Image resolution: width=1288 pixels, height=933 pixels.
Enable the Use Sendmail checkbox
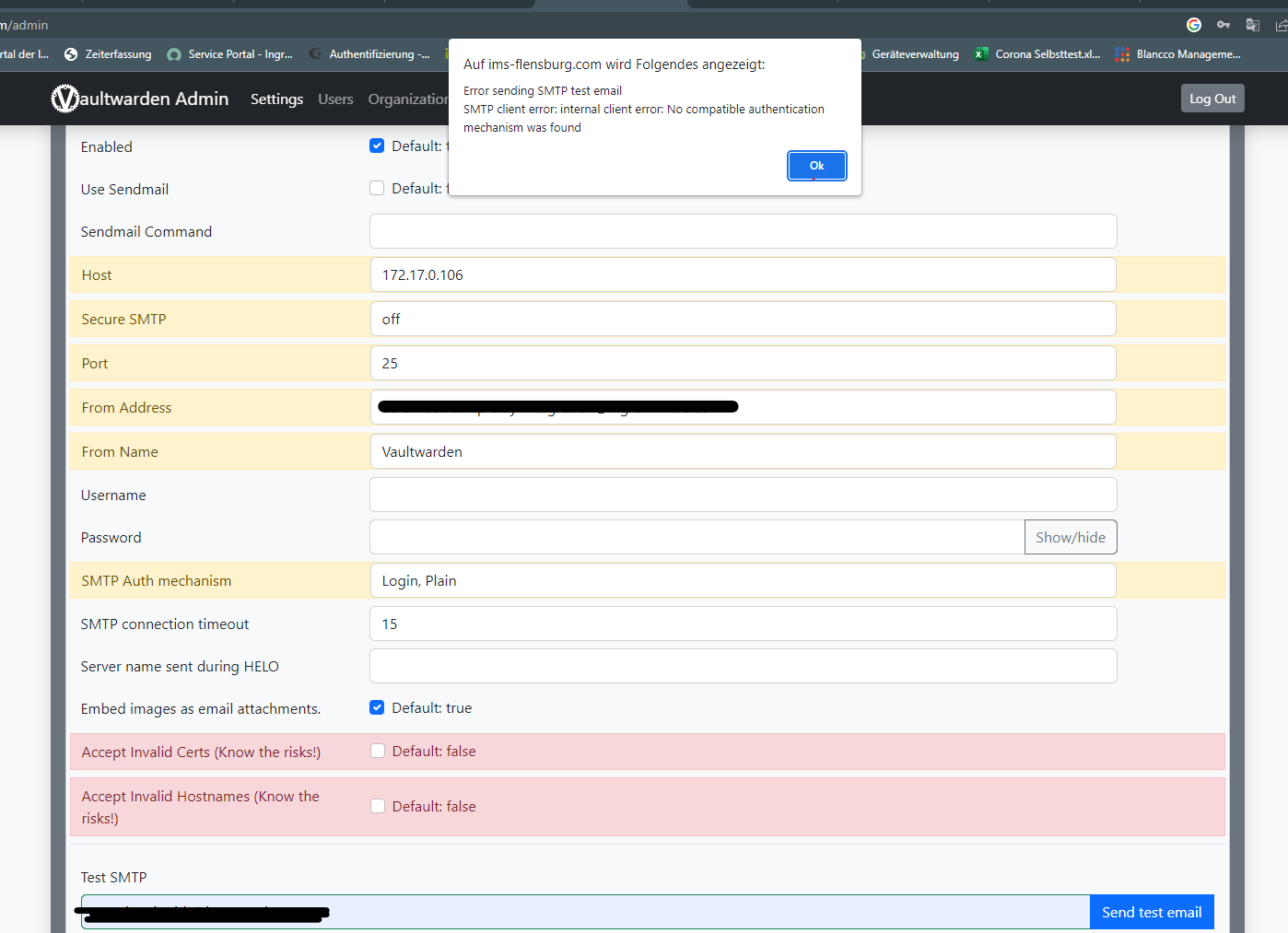377,188
